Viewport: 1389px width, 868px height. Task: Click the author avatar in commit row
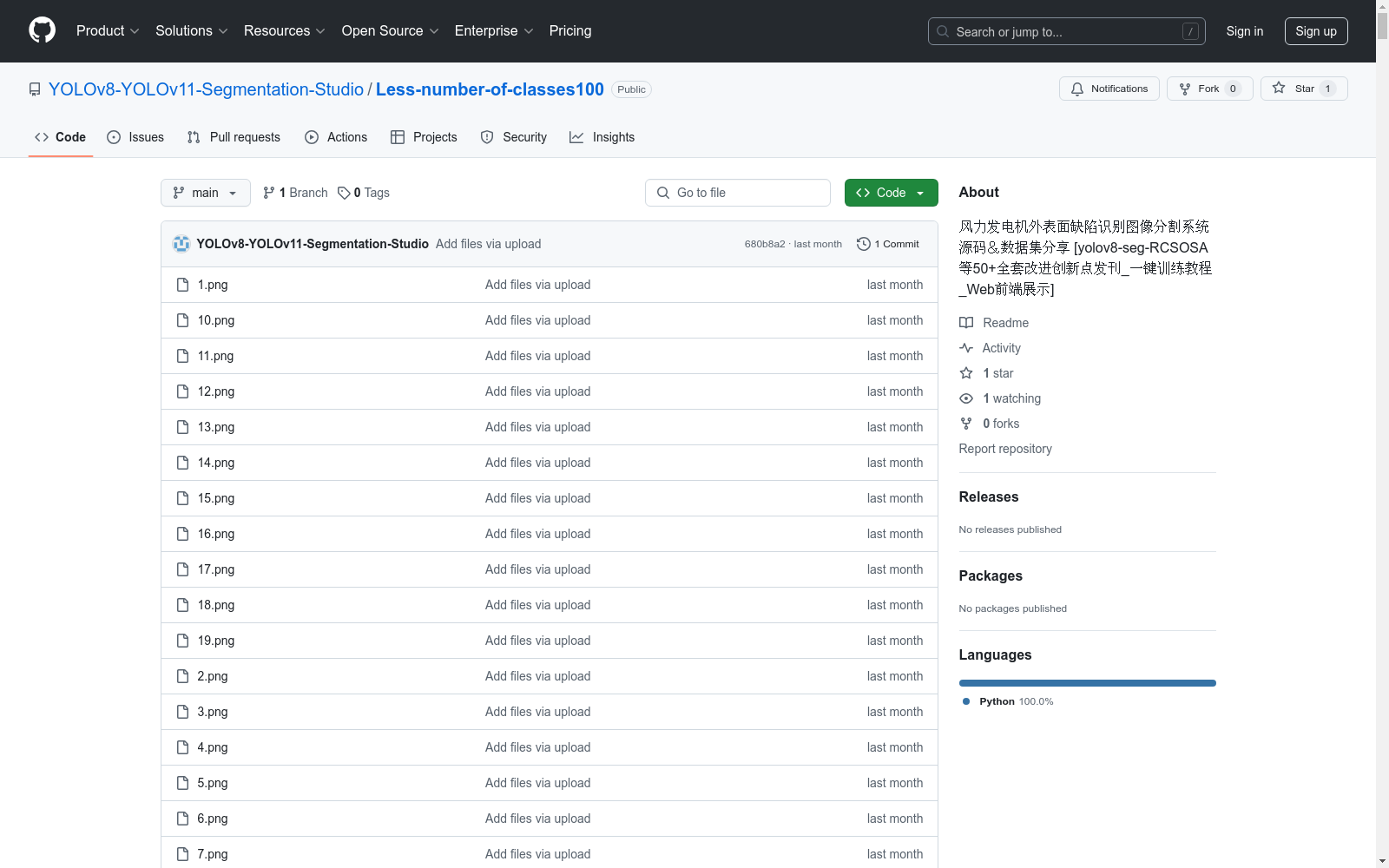pos(181,244)
